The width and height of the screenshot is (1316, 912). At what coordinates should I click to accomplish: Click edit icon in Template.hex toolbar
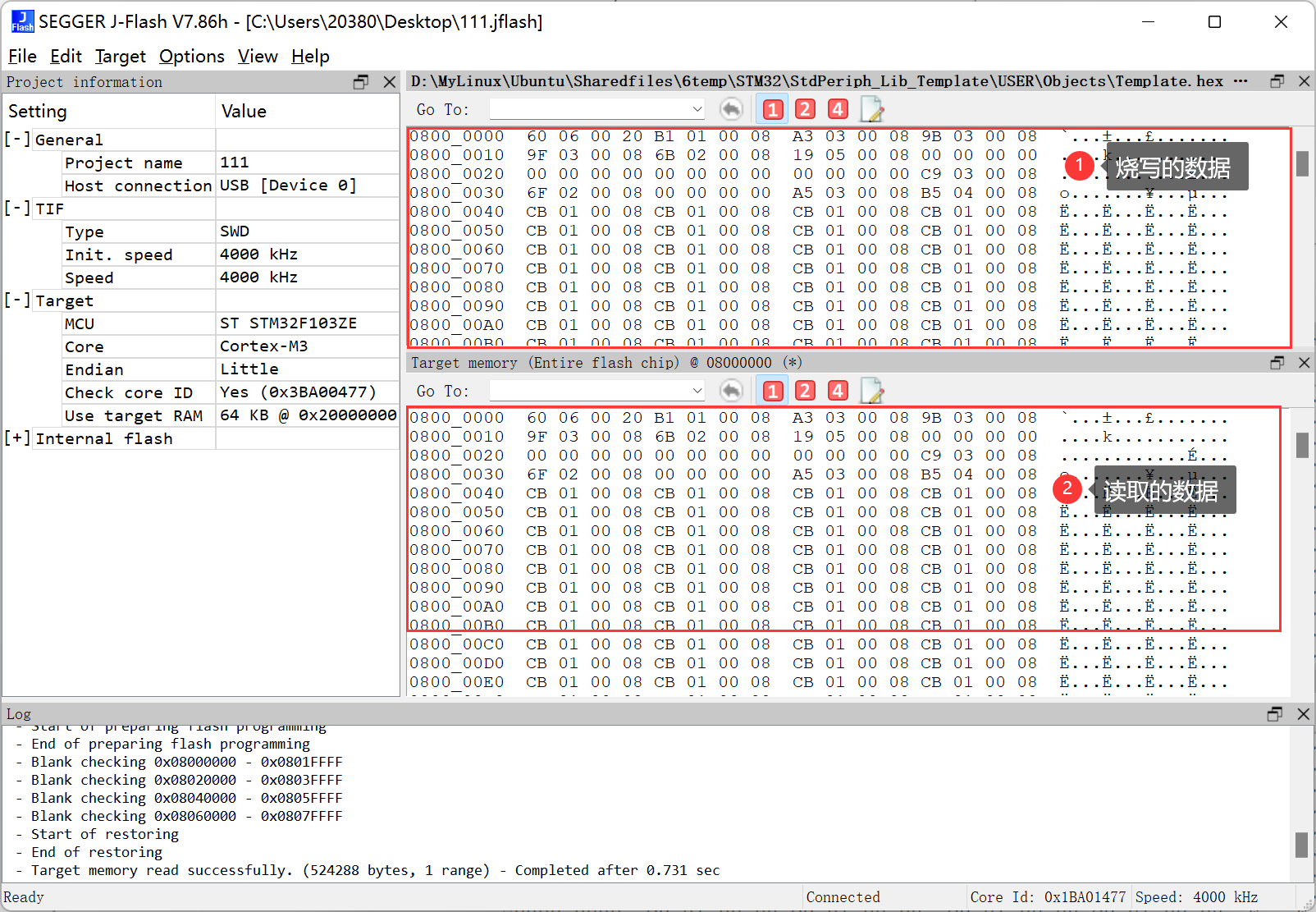coord(871,109)
